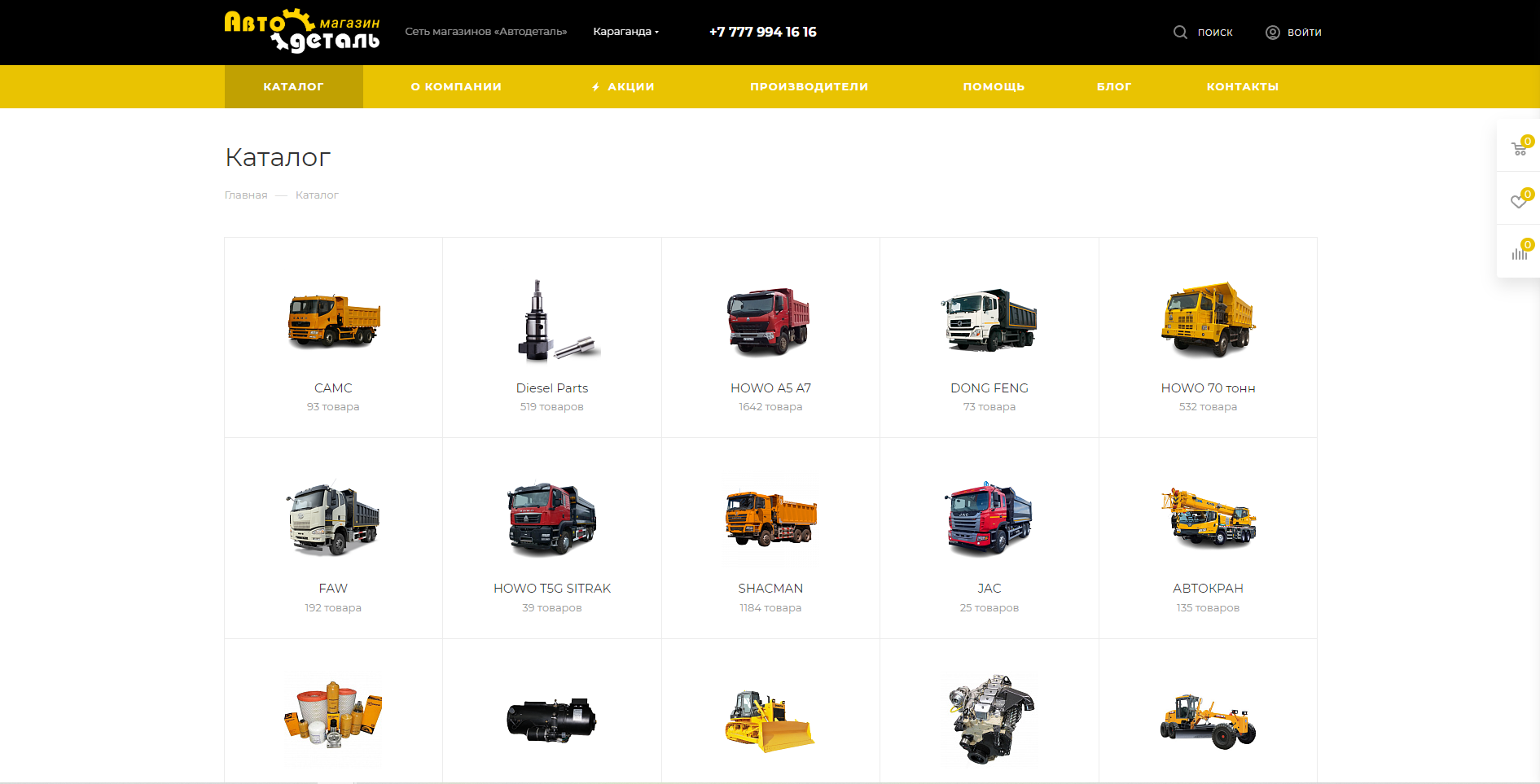Click the black heater unit image
The height and width of the screenshot is (784, 1540).
click(x=551, y=720)
